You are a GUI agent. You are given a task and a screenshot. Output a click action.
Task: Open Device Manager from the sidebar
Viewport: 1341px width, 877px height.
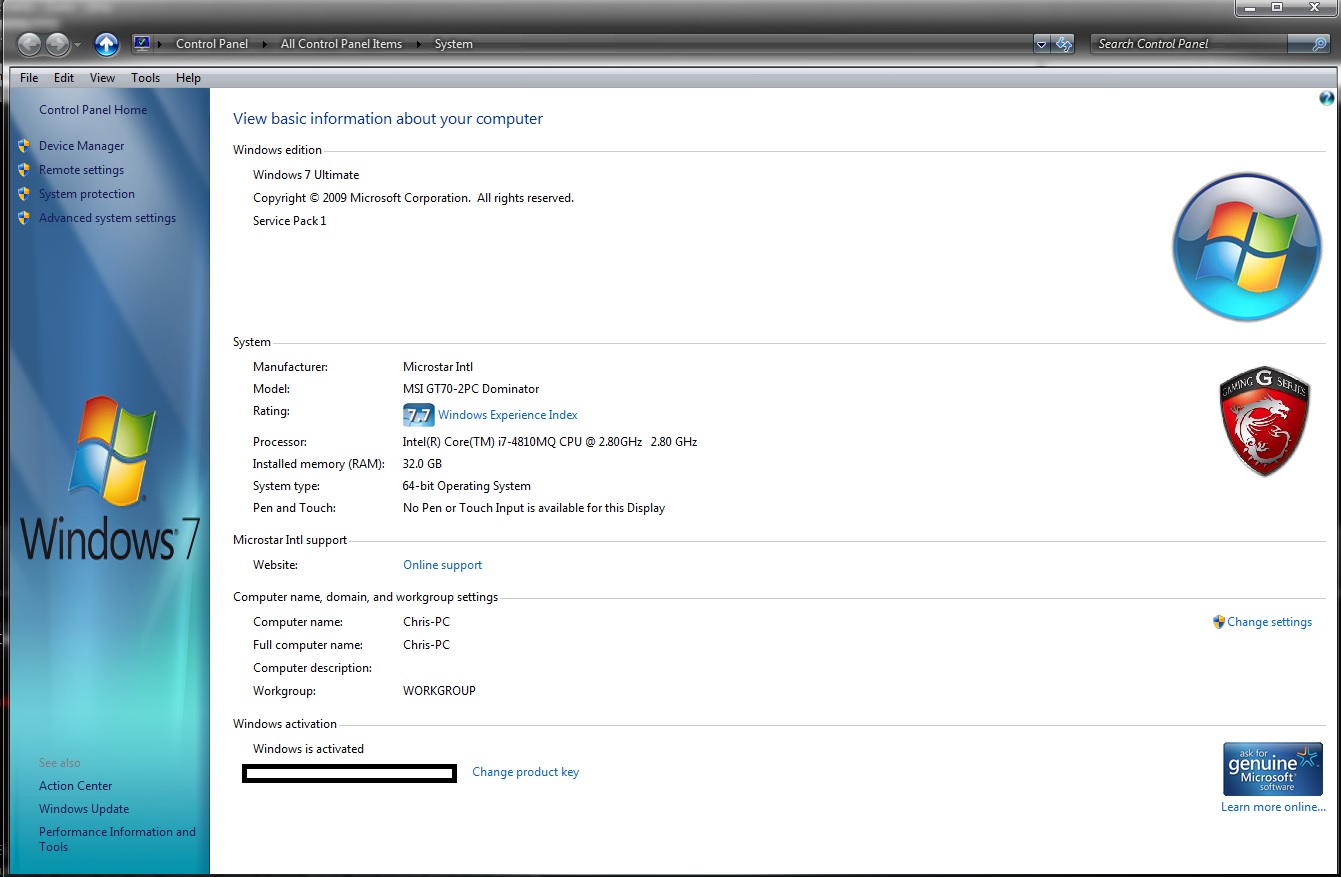click(x=81, y=146)
